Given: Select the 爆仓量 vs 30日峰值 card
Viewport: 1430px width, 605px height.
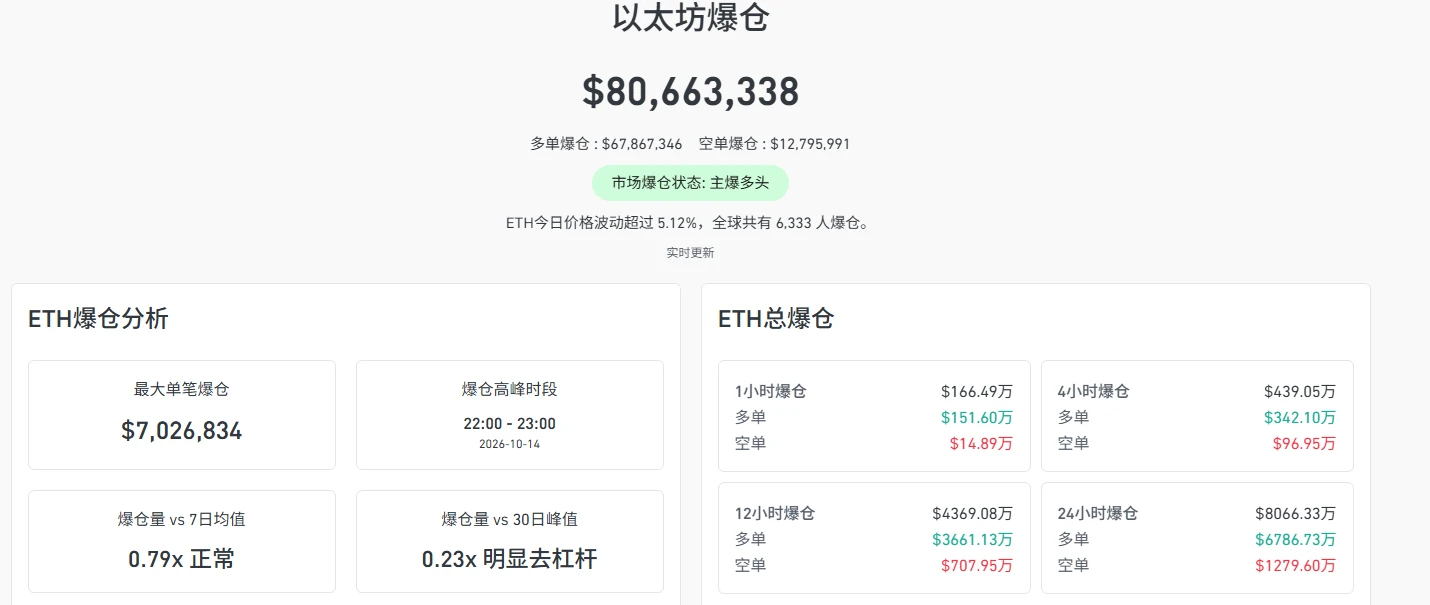Looking at the screenshot, I should [x=510, y=541].
